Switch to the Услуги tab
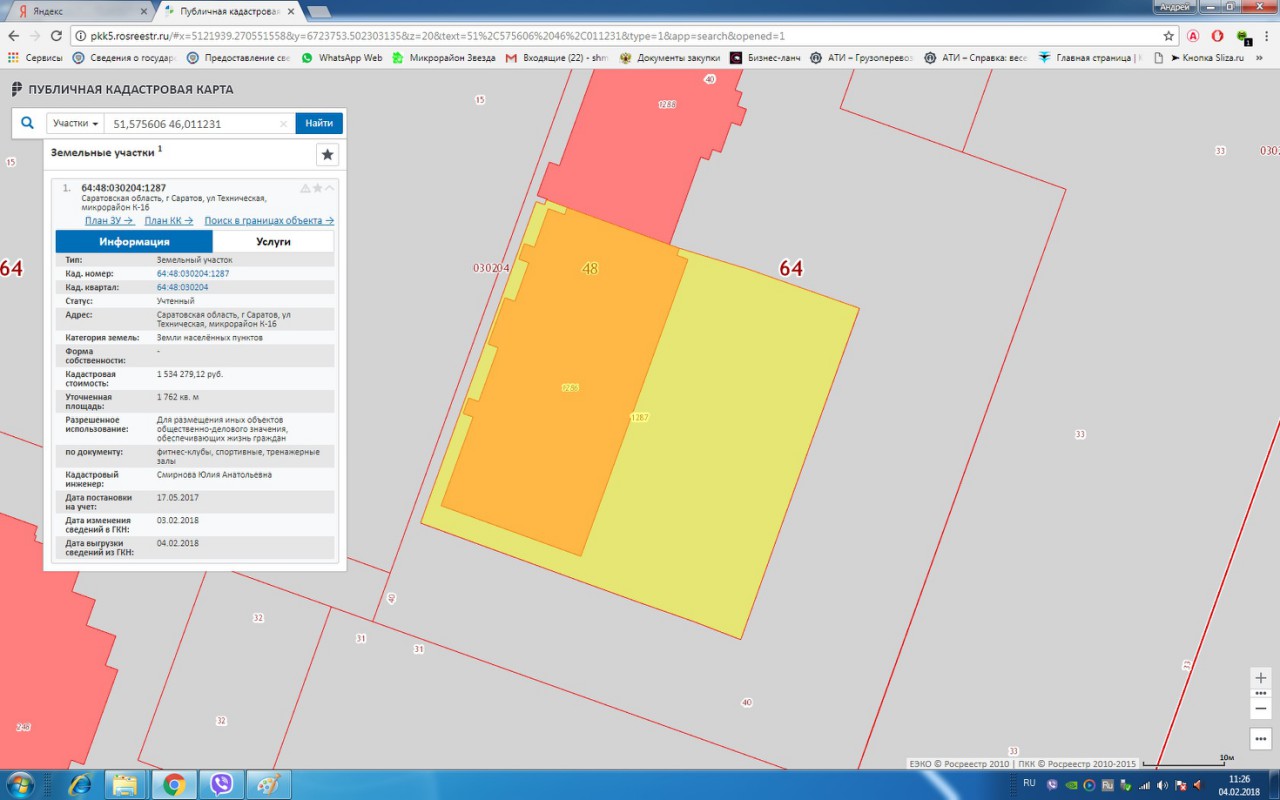This screenshot has height=800, width=1280. coord(273,242)
